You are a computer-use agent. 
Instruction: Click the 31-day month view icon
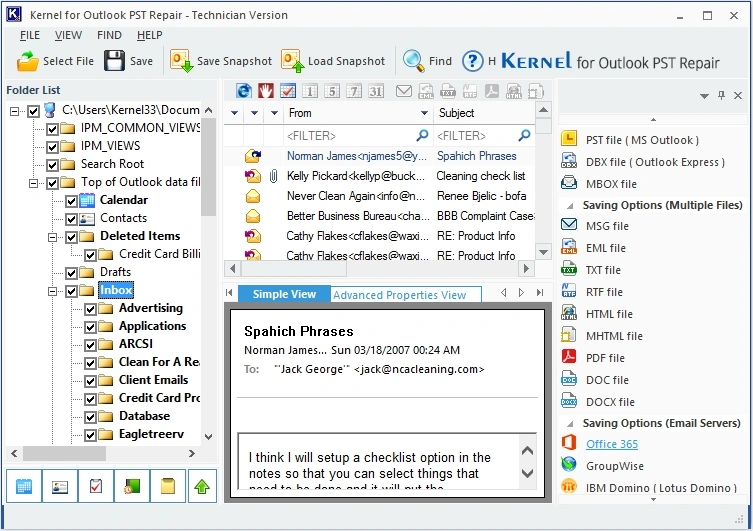coord(376,91)
